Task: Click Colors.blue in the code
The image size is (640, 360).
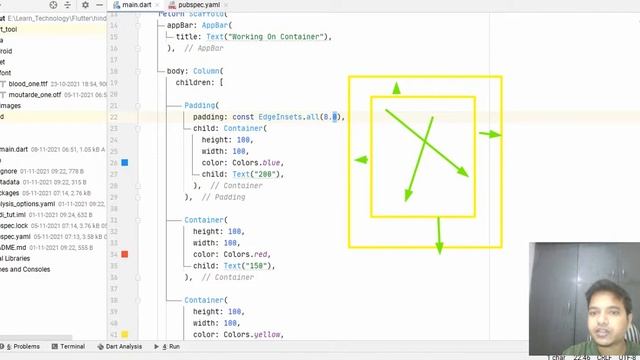Action: [256, 163]
